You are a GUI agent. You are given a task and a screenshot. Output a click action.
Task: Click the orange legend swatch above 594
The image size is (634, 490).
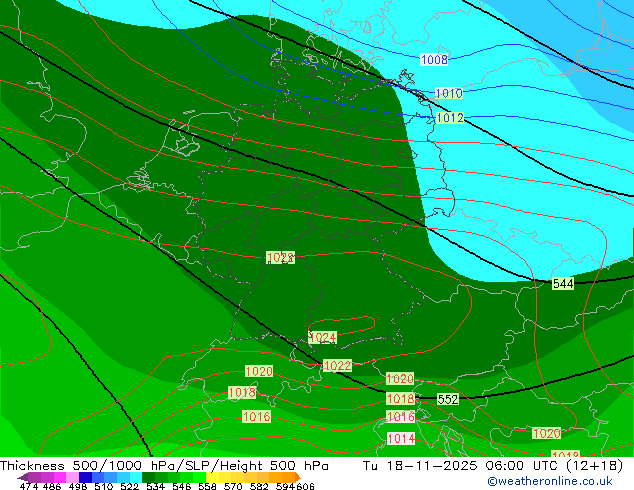[288, 477]
